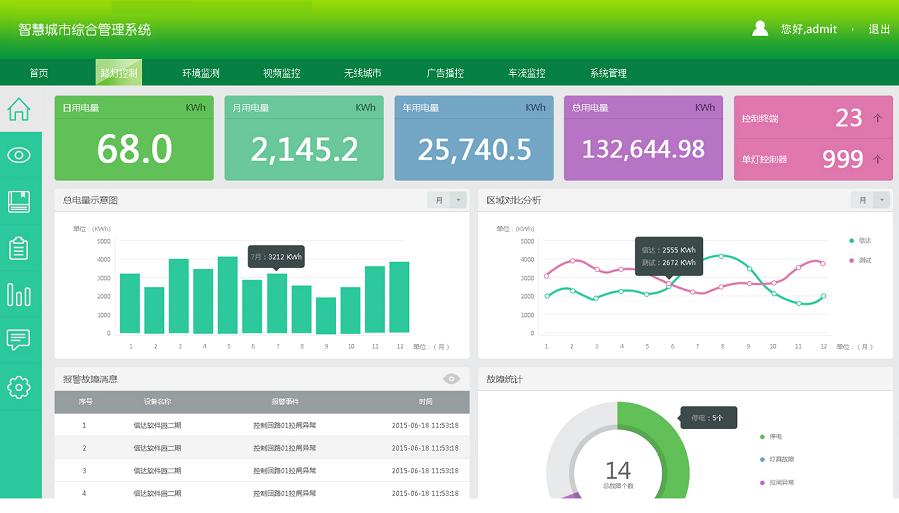Screen dimensions: 899x513
Task: Open the 日用电量 68.0 card
Action: point(134,138)
